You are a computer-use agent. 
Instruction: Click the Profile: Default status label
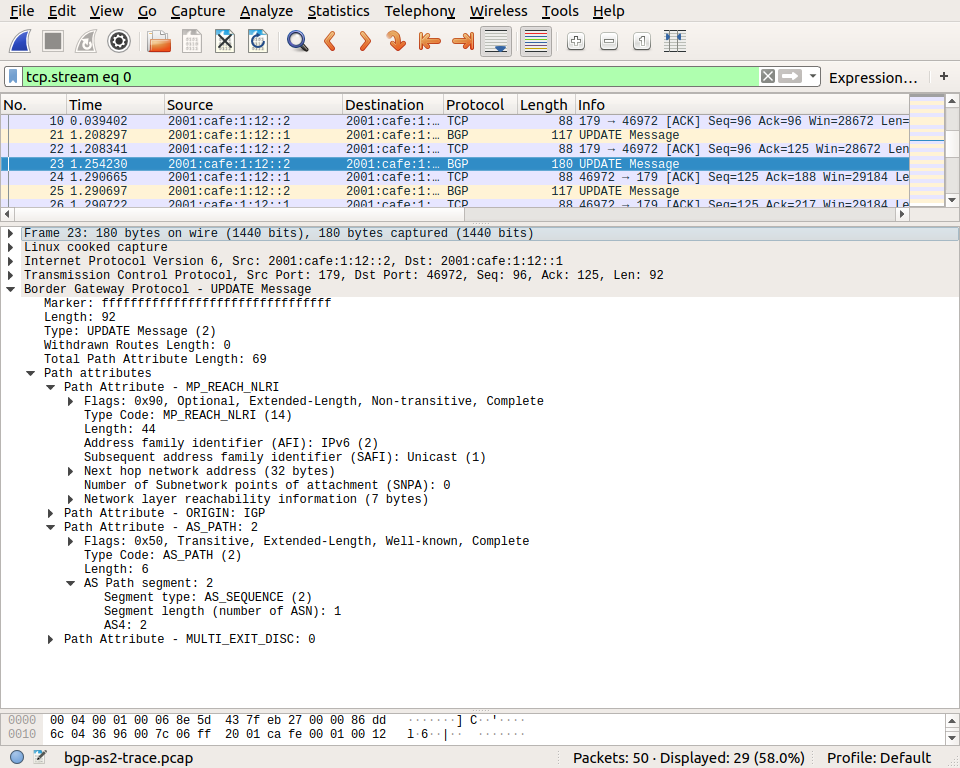click(879, 758)
